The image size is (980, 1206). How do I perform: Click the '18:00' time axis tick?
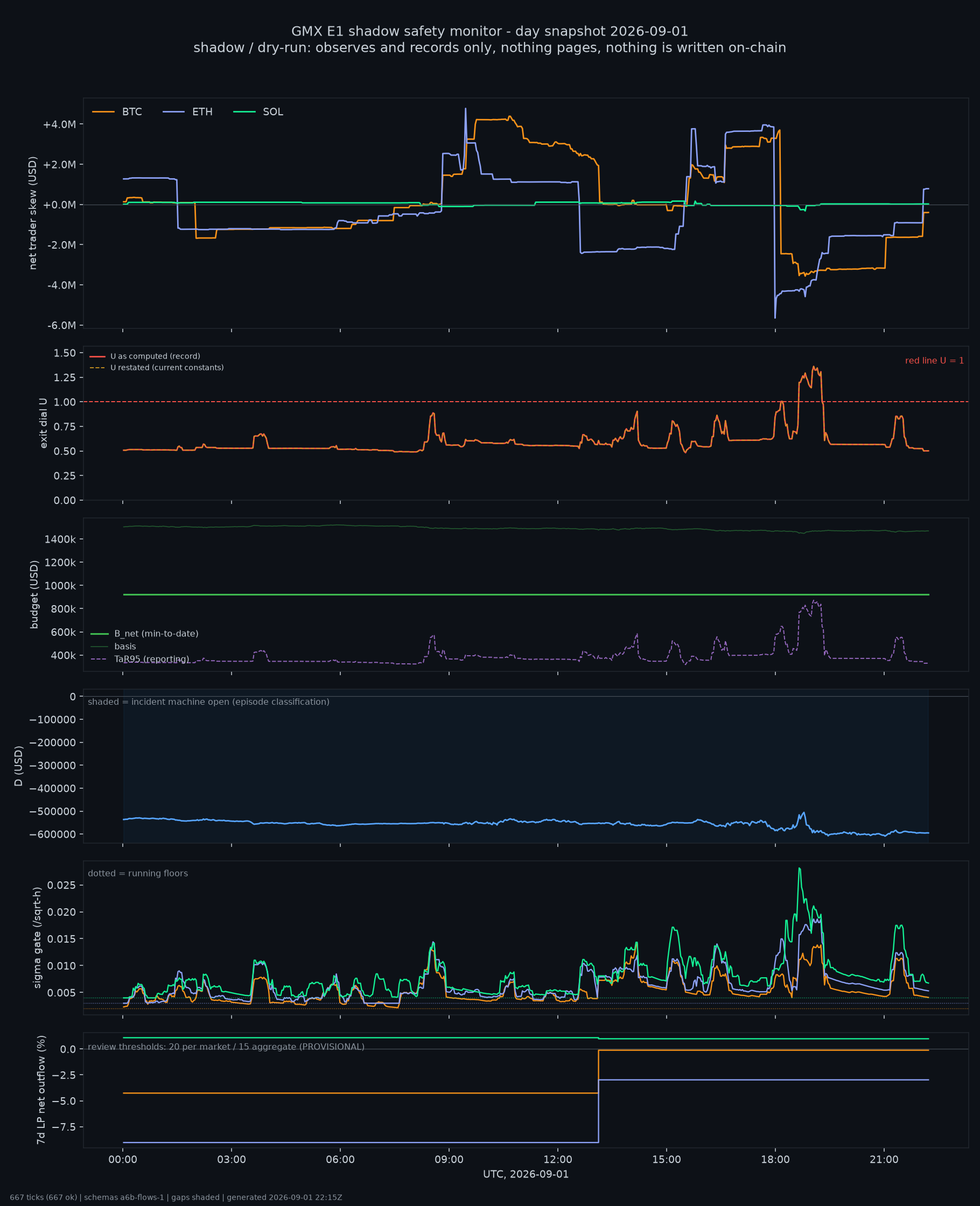click(775, 1160)
